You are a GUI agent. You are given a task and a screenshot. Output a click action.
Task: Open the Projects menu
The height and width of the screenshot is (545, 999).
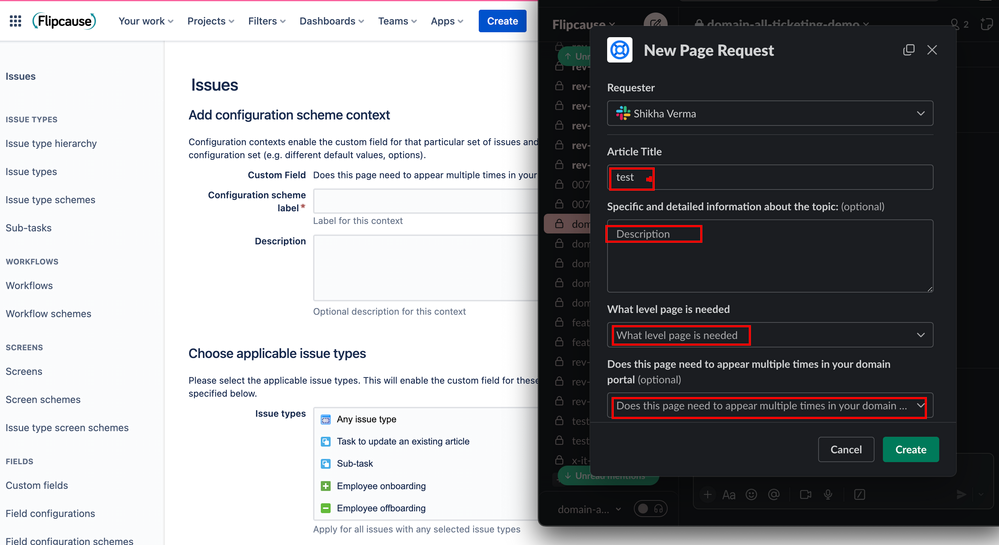211,21
